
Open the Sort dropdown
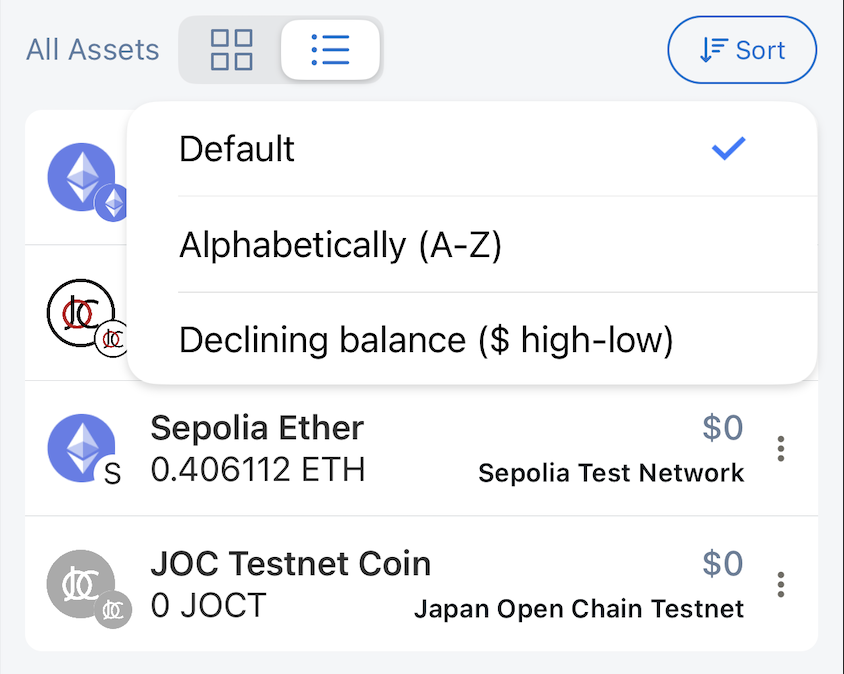click(x=742, y=49)
